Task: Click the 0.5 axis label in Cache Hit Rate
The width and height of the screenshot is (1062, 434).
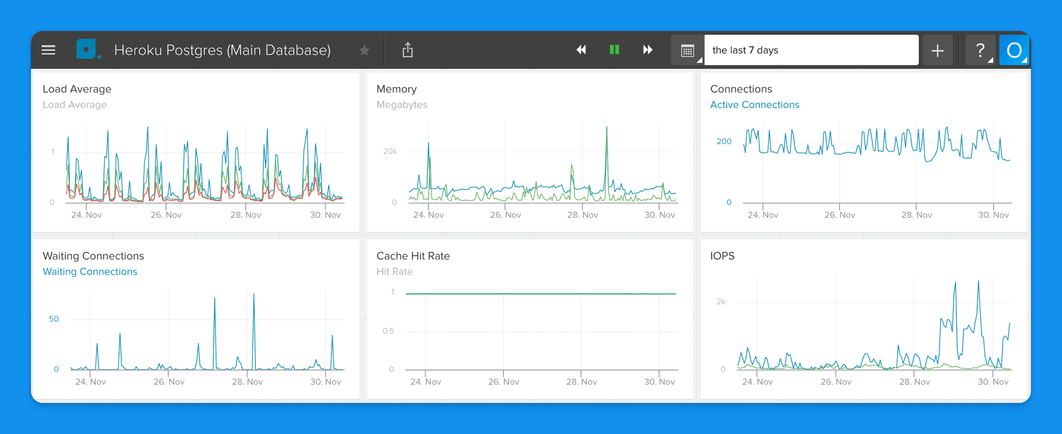Action: click(387, 331)
